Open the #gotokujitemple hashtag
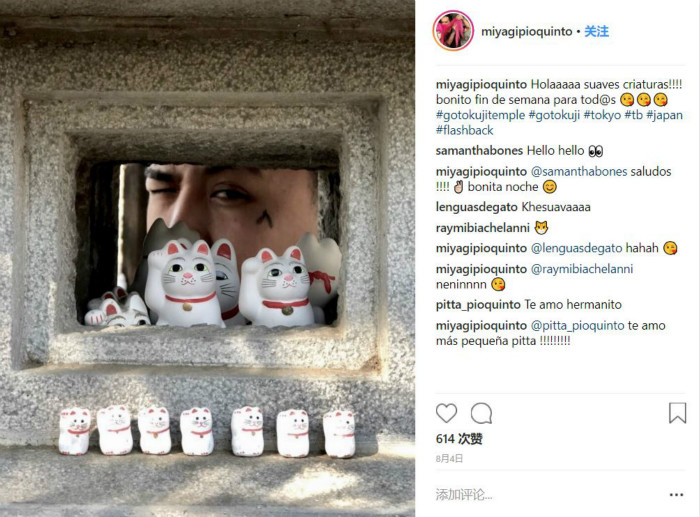Image resolution: width=700 pixels, height=517 pixels. click(480, 115)
